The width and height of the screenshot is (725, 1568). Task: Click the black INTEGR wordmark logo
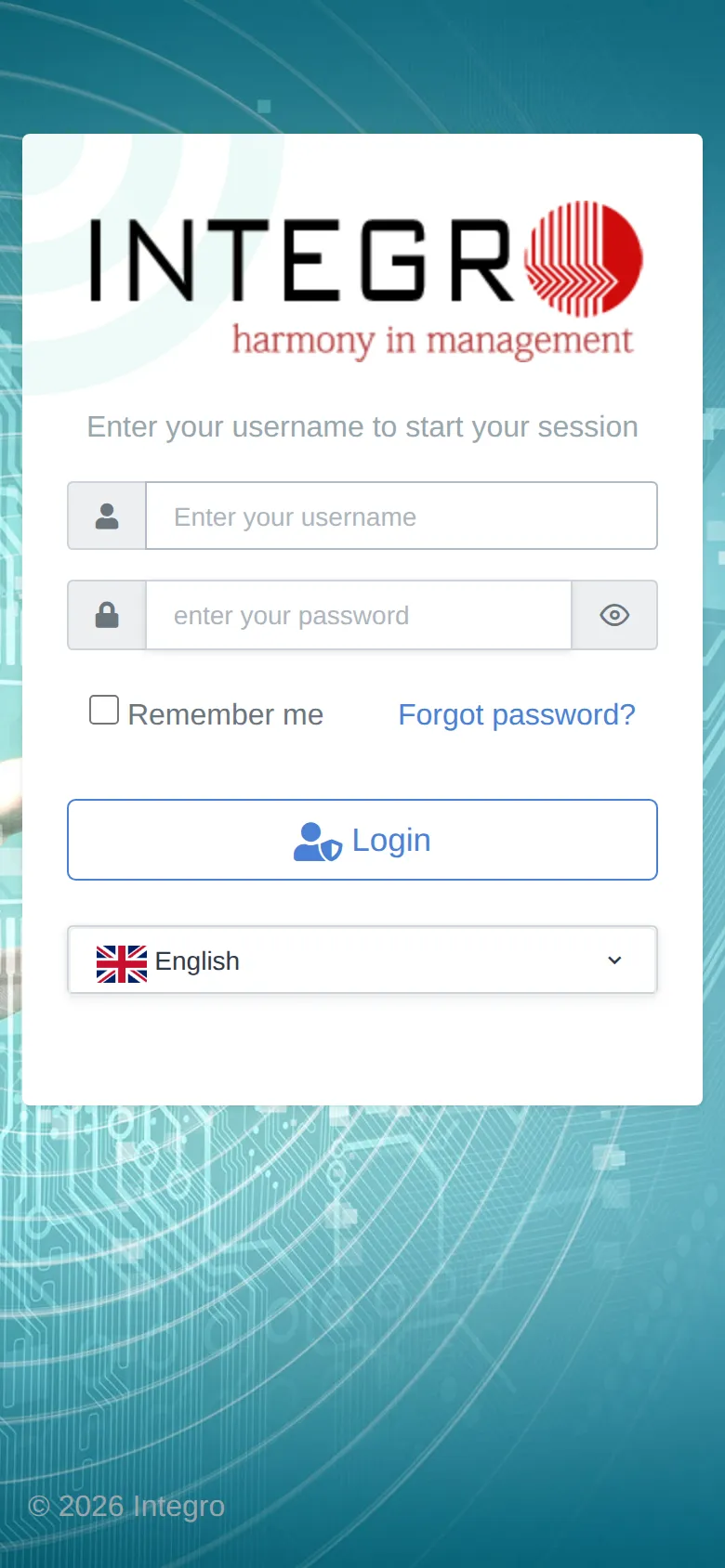click(302, 260)
